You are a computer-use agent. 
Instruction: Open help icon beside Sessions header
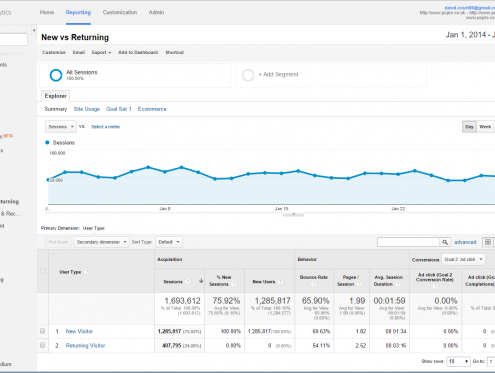[188, 282]
